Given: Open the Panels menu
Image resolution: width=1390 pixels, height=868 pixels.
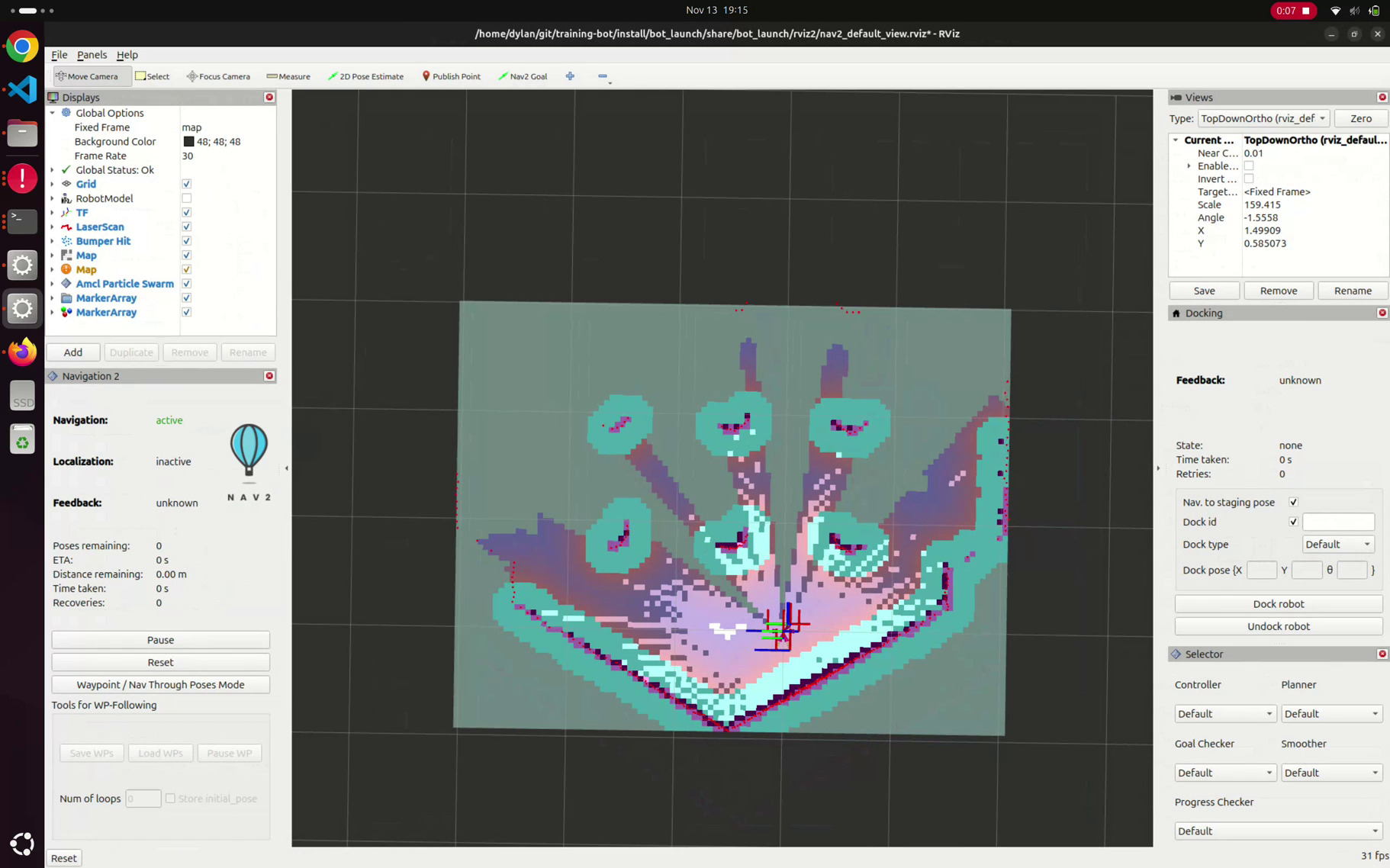Looking at the screenshot, I should point(92,55).
